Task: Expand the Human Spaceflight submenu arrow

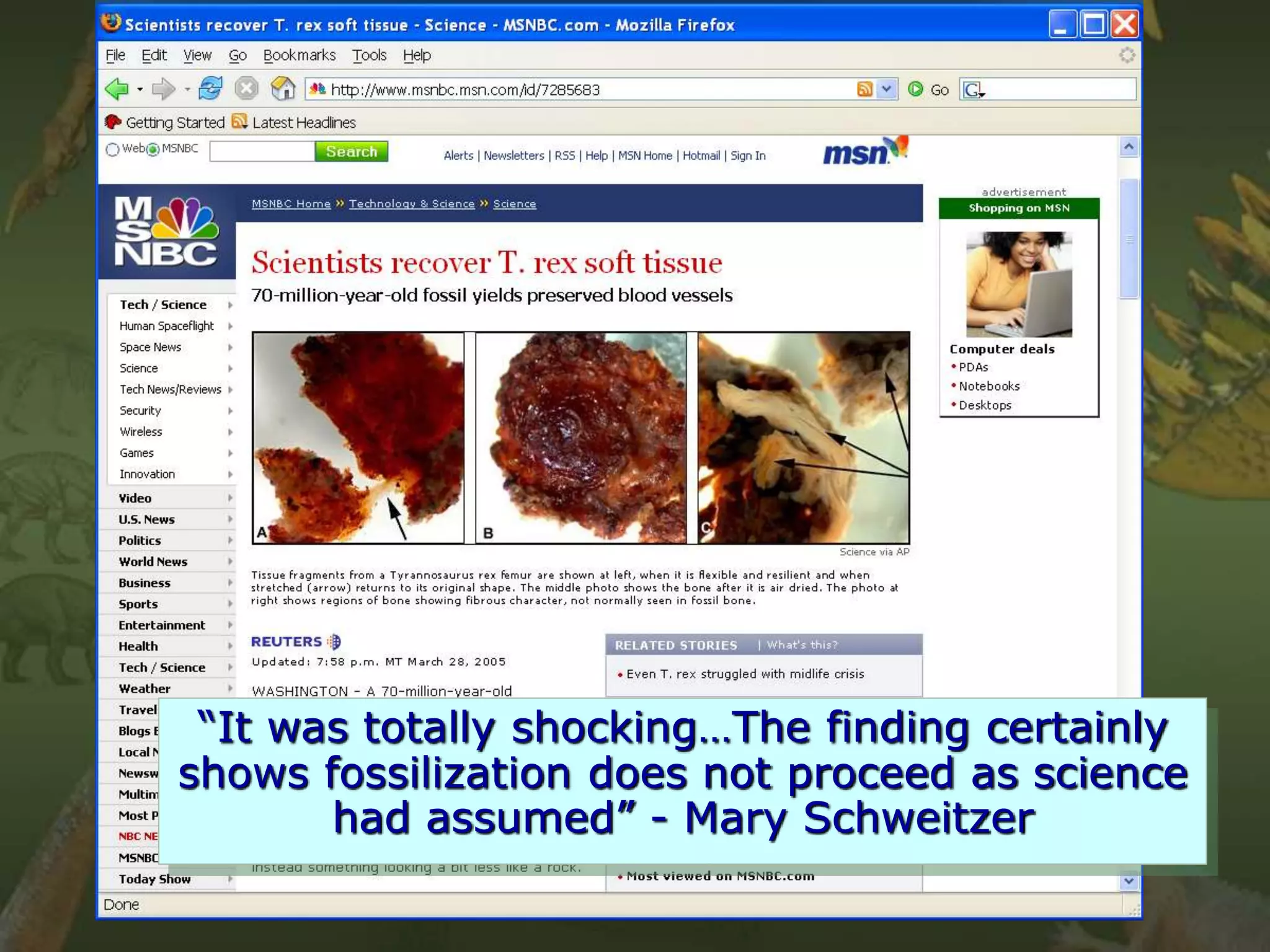Action: pyautogui.click(x=230, y=326)
